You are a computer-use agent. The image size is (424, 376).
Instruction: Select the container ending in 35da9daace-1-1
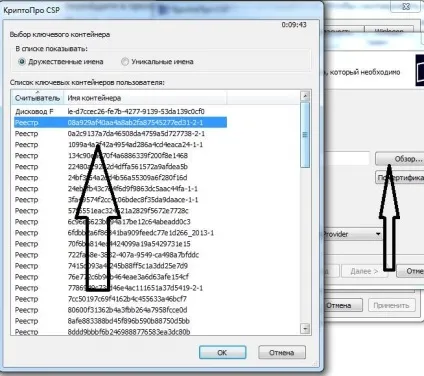pos(120,199)
